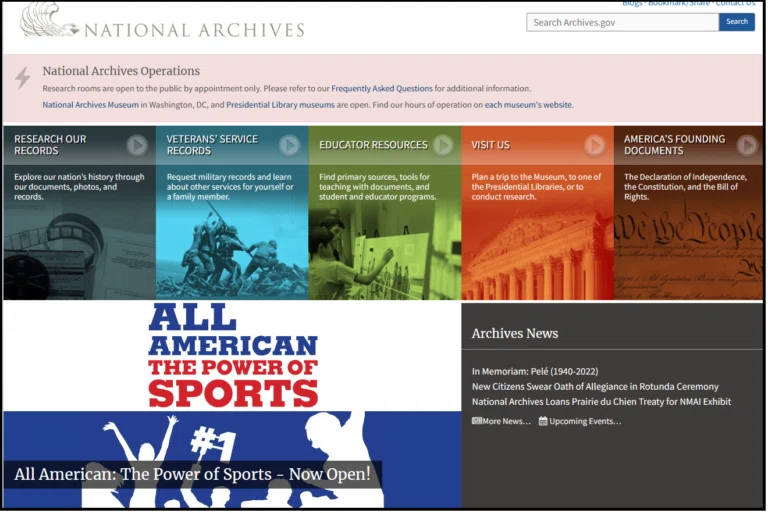The width and height of the screenshot is (768, 513).
Task: Follow the Presidential Library museums link
Action: tap(281, 105)
